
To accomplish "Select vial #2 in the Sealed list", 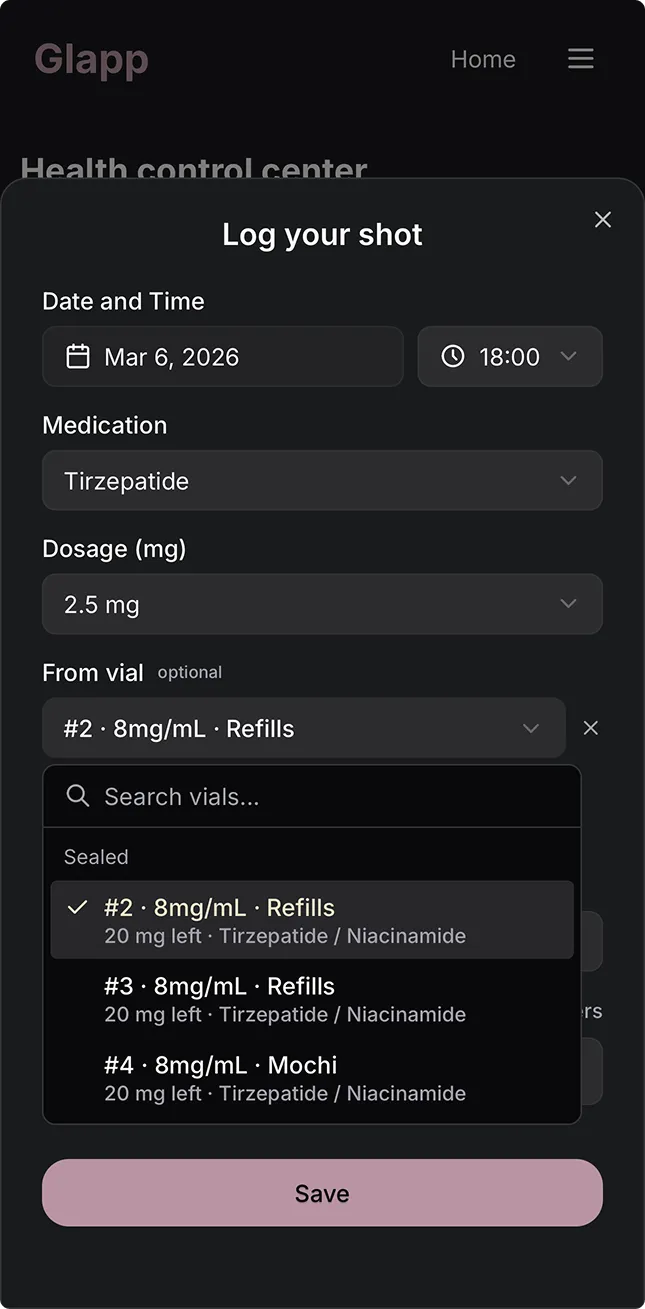I will pos(312,920).
